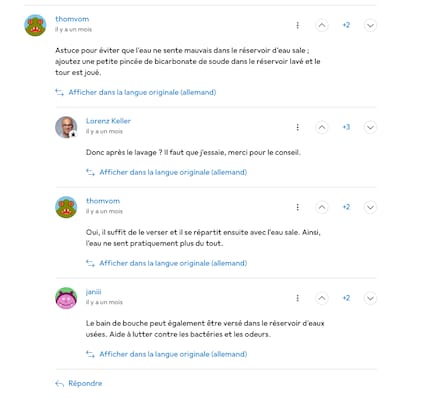The height and width of the screenshot is (398, 430).
Task: Upvote thomvom's bicarbonate tip comment
Action: point(322,25)
